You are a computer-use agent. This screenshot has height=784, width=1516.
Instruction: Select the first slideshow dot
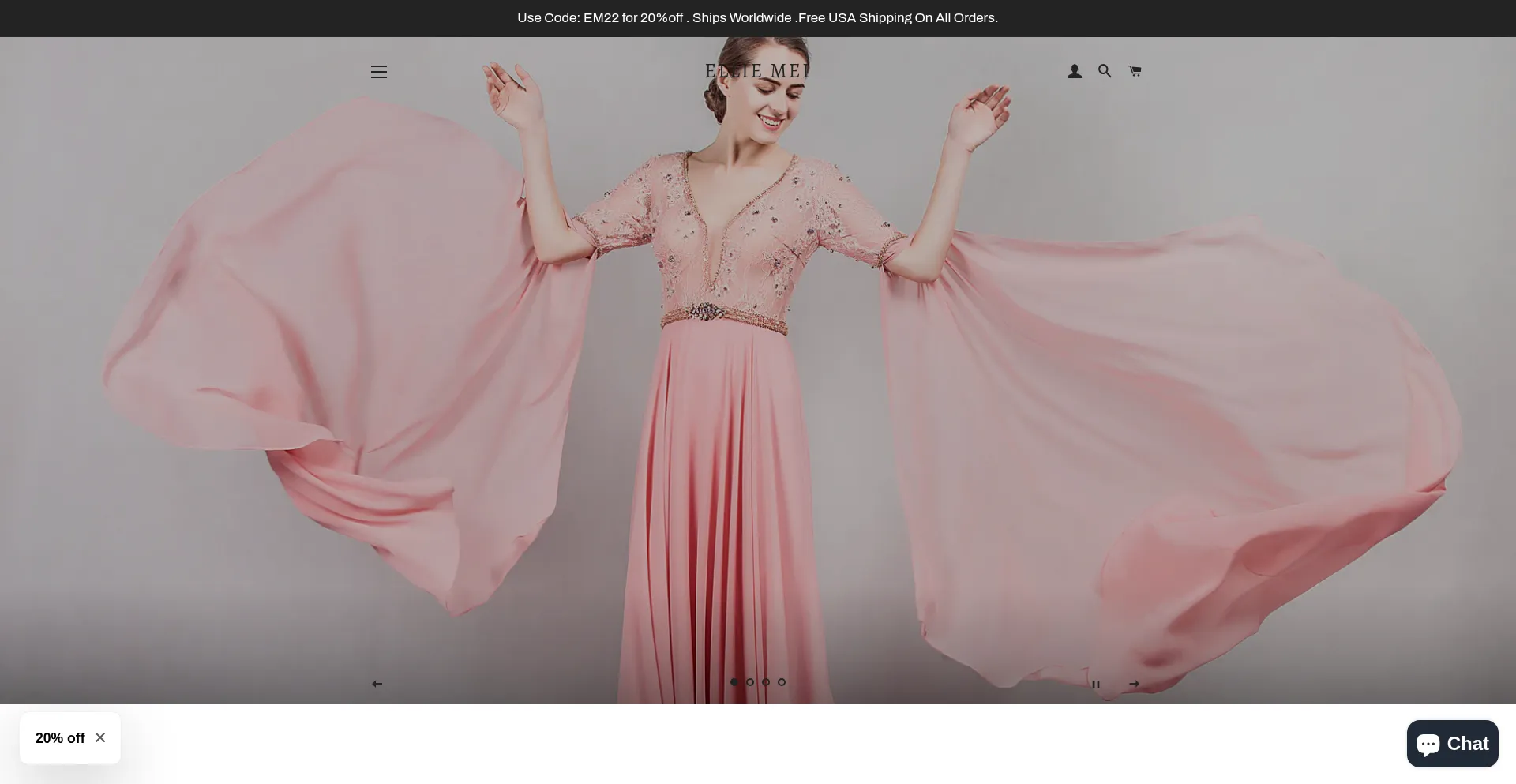(734, 682)
